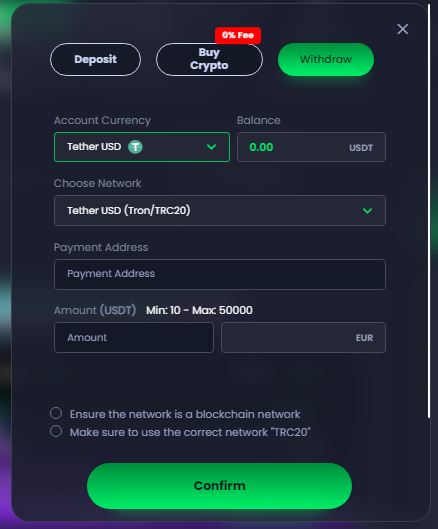Image resolution: width=438 pixels, height=529 pixels.
Task: Confirm the withdrawal with green button
Action: [219, 486]
